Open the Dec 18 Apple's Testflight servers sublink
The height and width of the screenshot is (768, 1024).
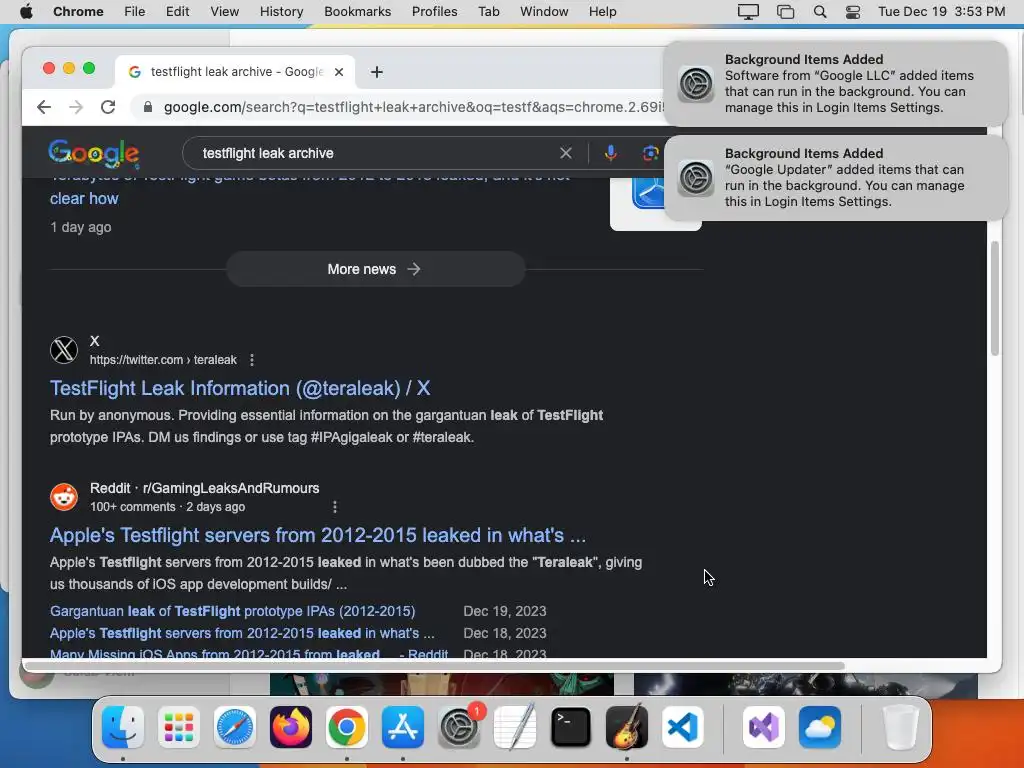coord(242,633)
